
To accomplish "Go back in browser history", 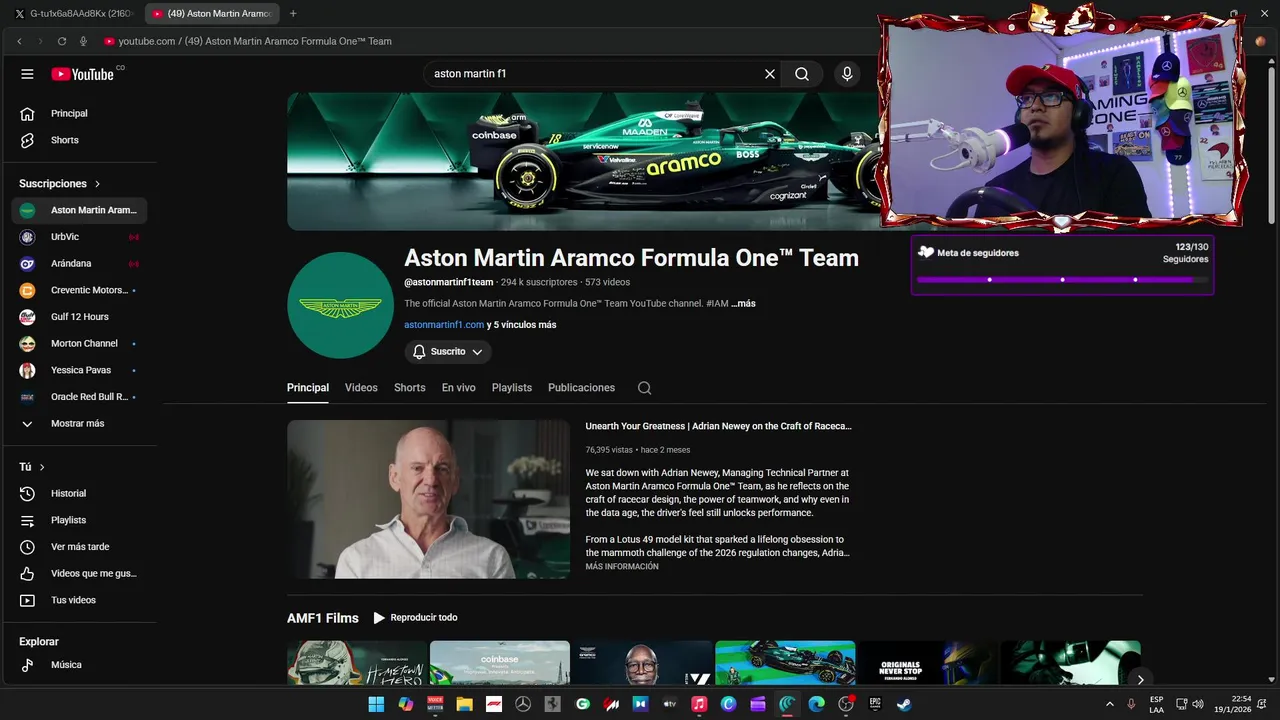I will point(19,41).
